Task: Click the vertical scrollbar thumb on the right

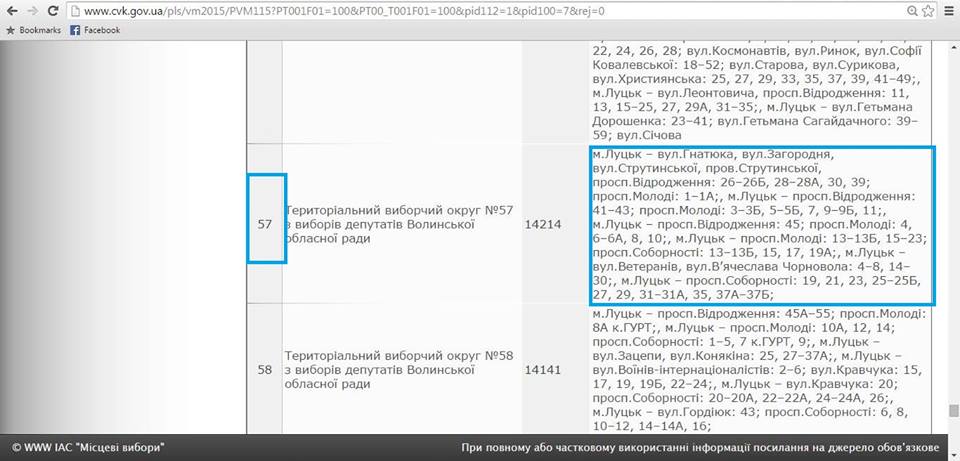Action: (952, 411)
